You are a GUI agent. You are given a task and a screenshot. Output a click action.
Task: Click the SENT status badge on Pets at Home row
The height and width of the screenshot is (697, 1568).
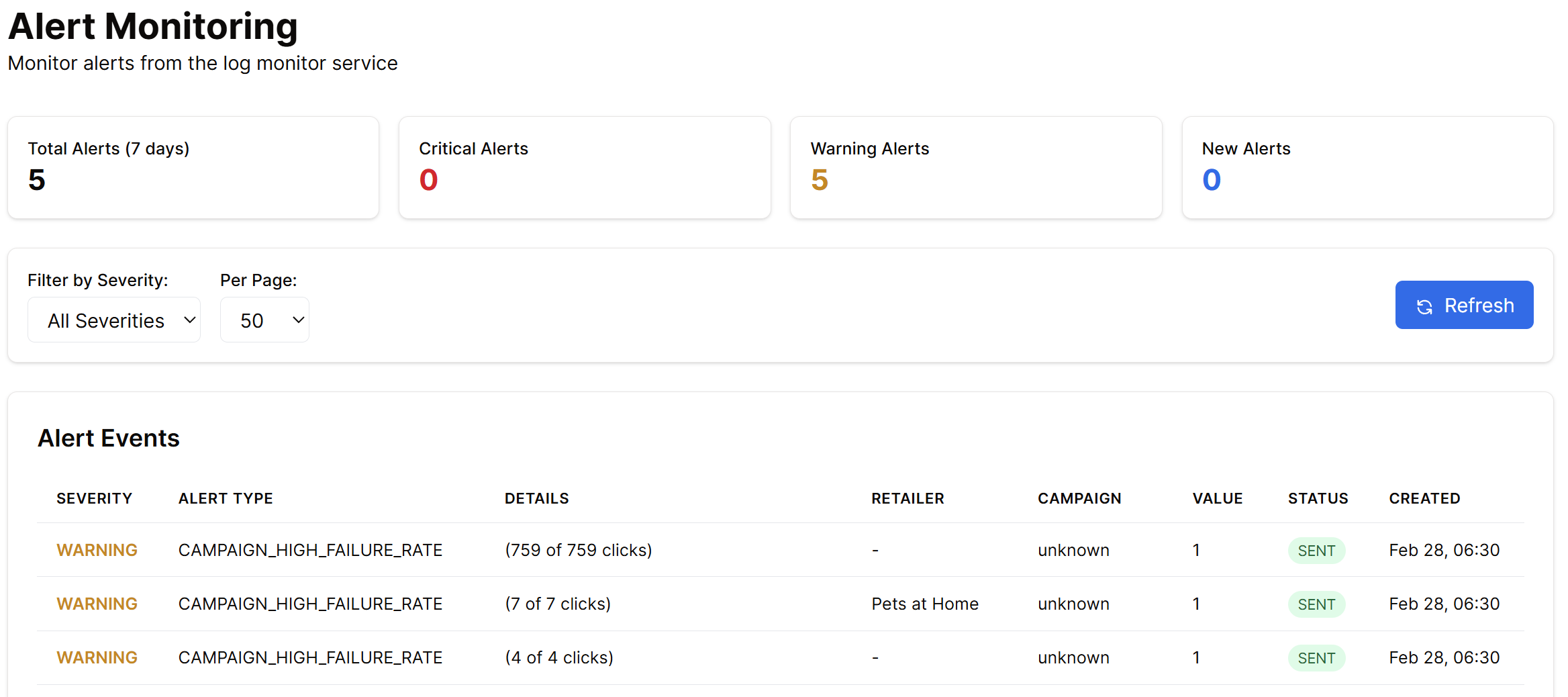point(1316,604)
